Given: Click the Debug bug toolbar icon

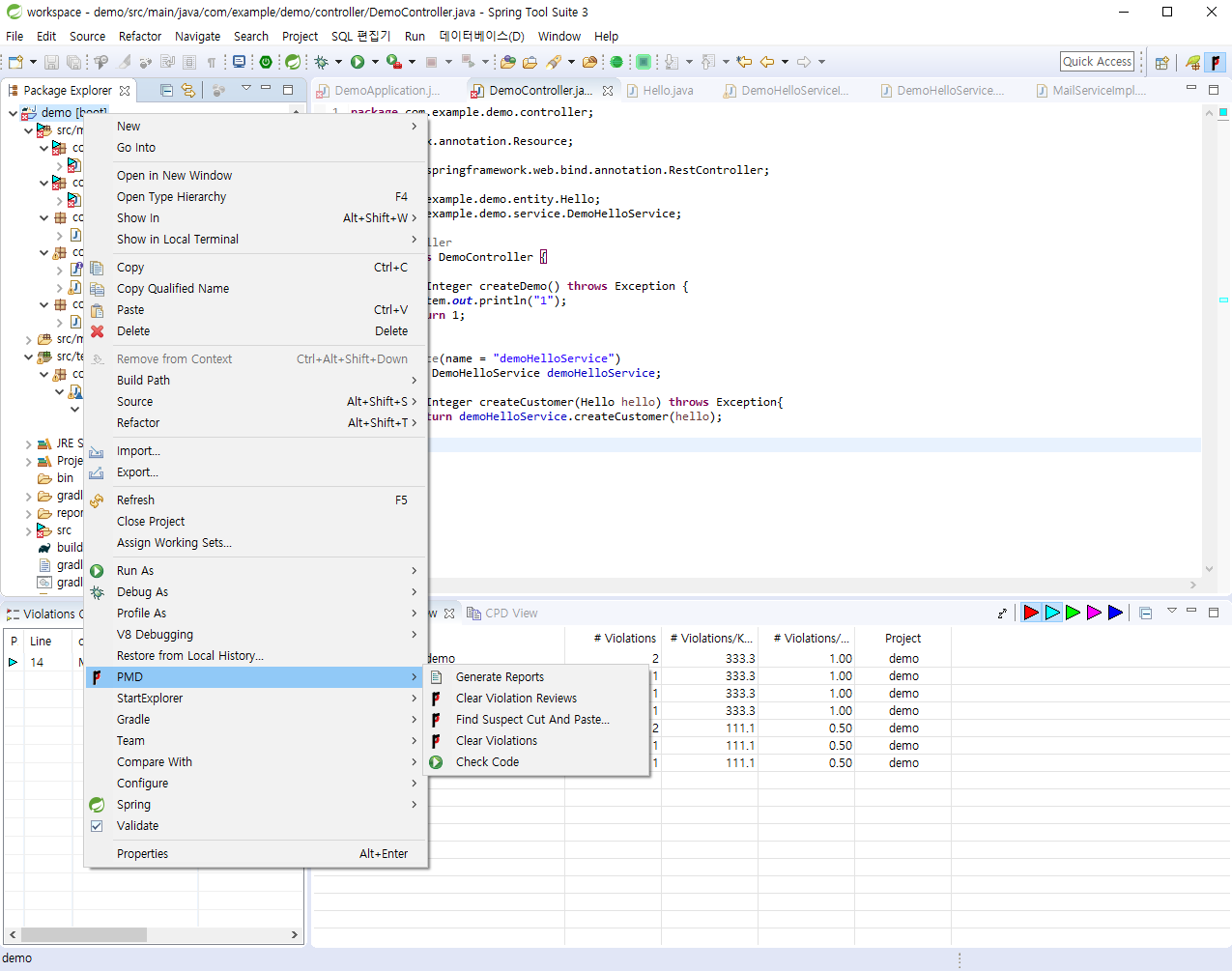Looking at the screenshot, I should (x=321, y=62).
